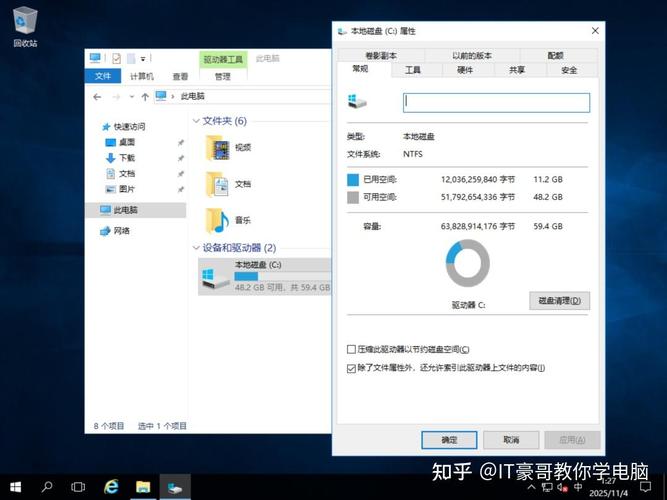Close the 本地磁盘 (C:) 属性 dialog
The width and height of the screenshot is (667, 500).
pyautogui.click(x=595, y=31)
